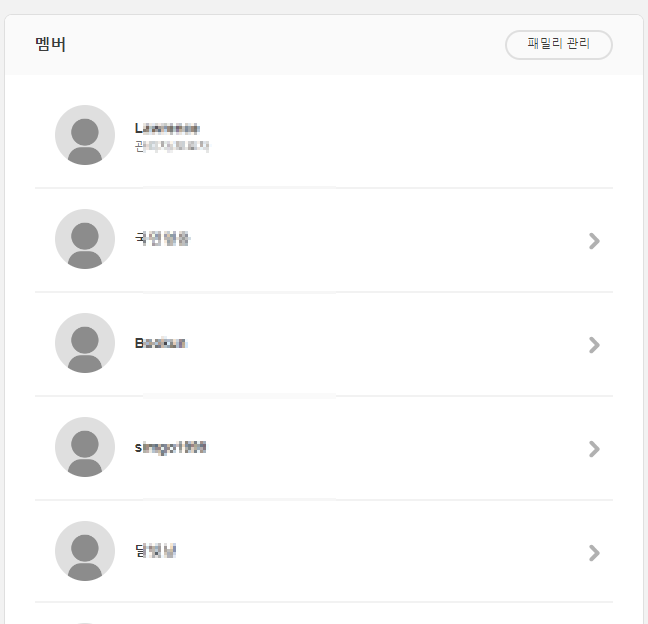This screenshot has width=648, height=624.
Task: Click the chevron arrow in the fourth member row
Action: 594,448
